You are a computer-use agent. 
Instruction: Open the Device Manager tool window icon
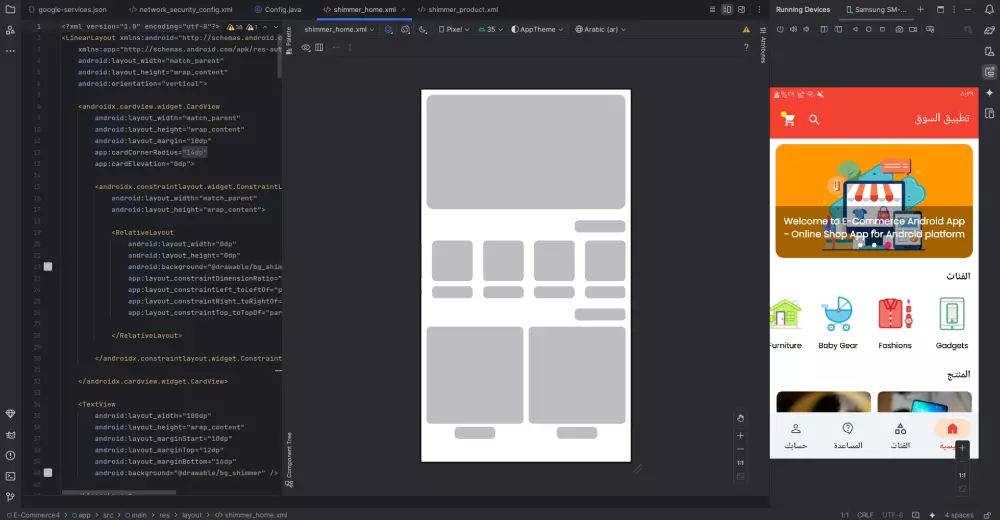pyautogui.click(x=989, y=51)
